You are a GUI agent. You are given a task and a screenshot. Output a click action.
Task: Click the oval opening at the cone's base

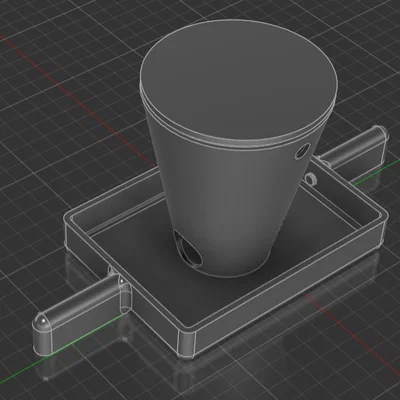(x=187, y=250)
